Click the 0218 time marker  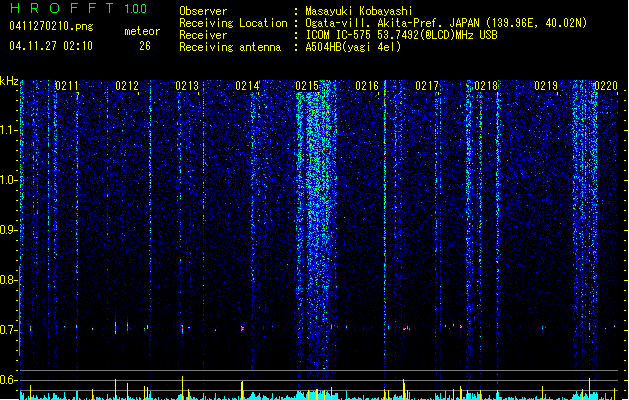[486, 86]
